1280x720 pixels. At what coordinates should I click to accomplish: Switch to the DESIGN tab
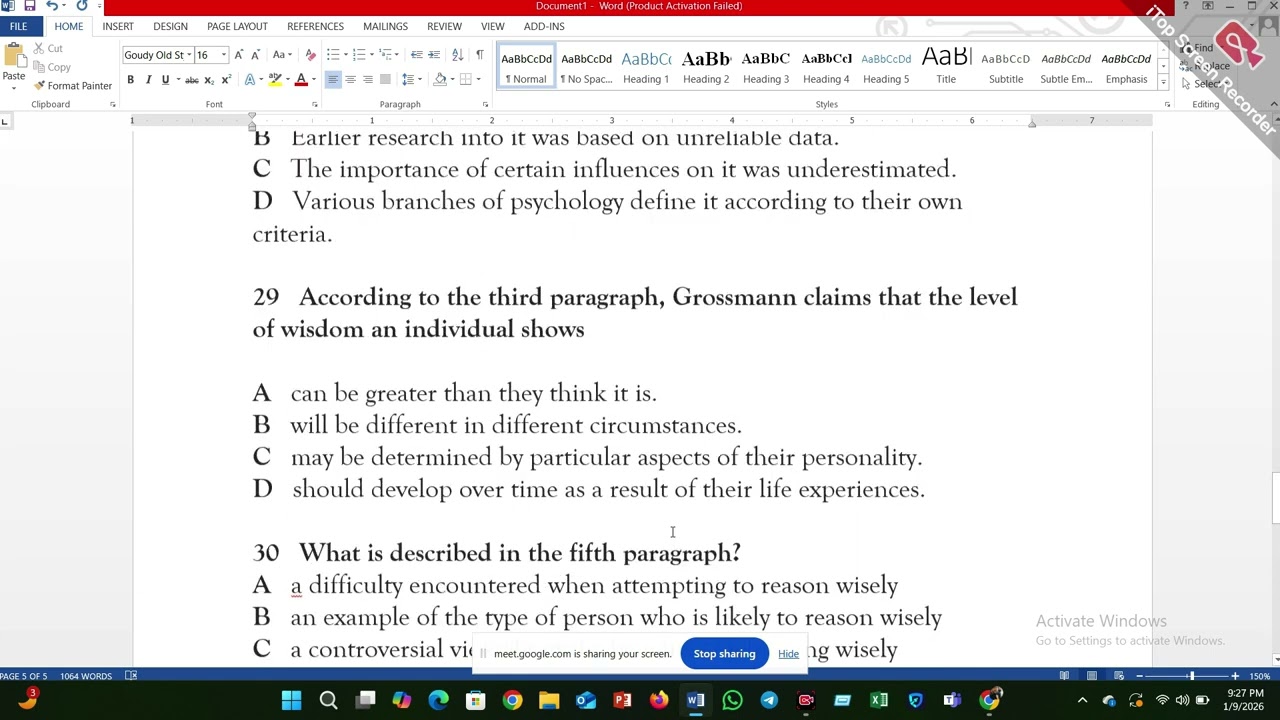170,26
